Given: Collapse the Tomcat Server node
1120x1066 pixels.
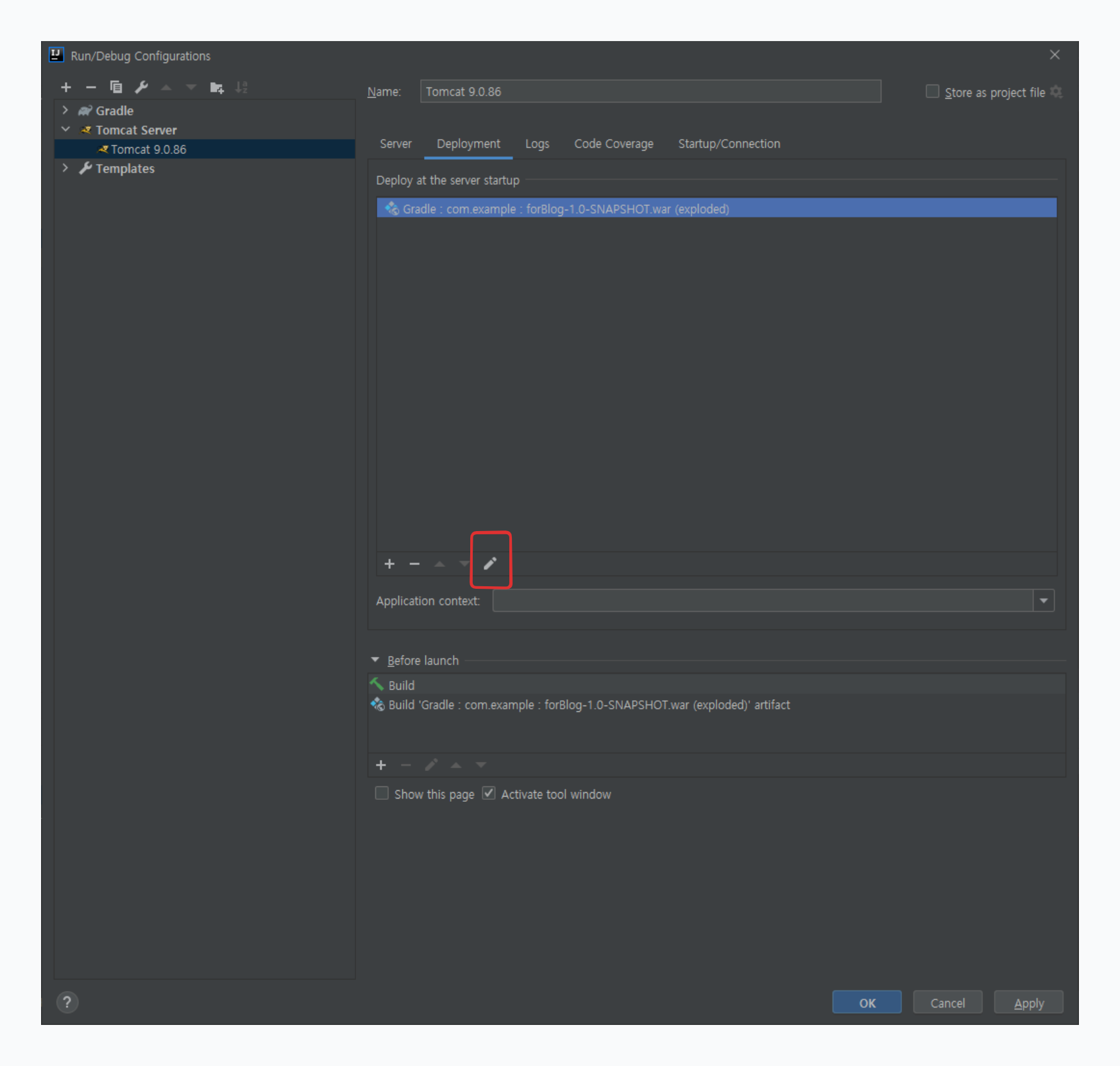Looking at the screenshot, I should pos(65,130).
